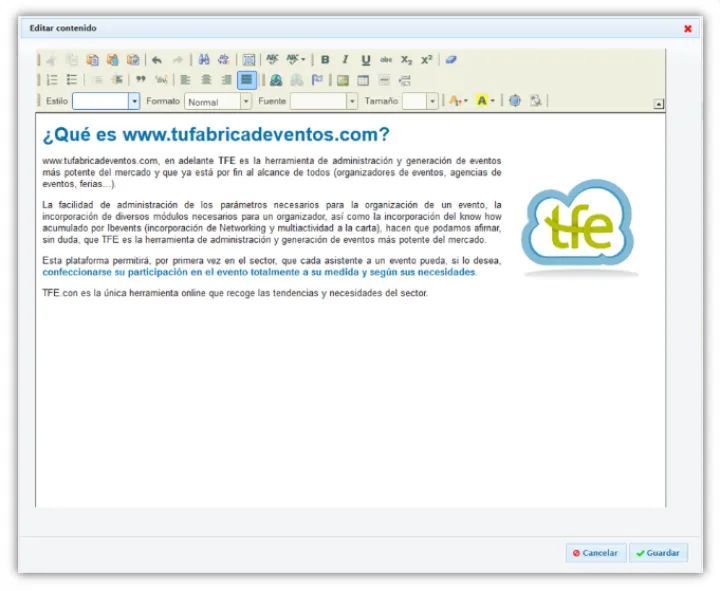Center align the text
The width and height of the screenshot is (720, 591).
click(206, 80)
